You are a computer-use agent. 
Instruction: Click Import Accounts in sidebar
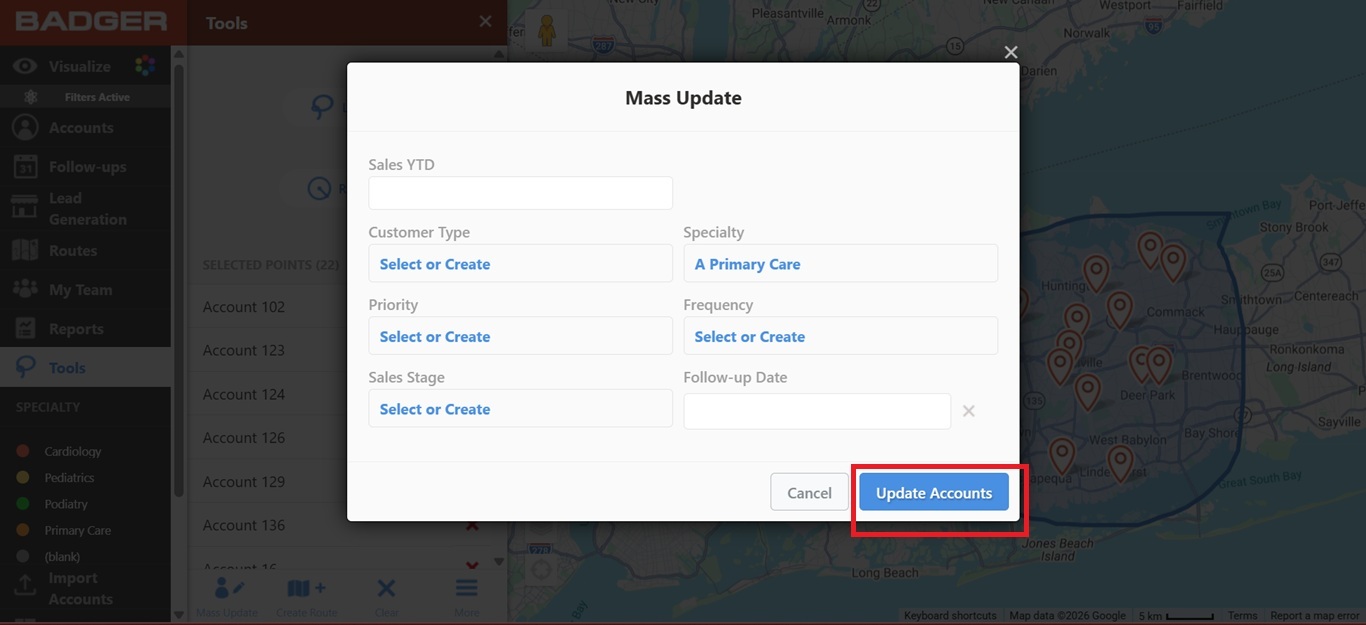coord(85,589)
